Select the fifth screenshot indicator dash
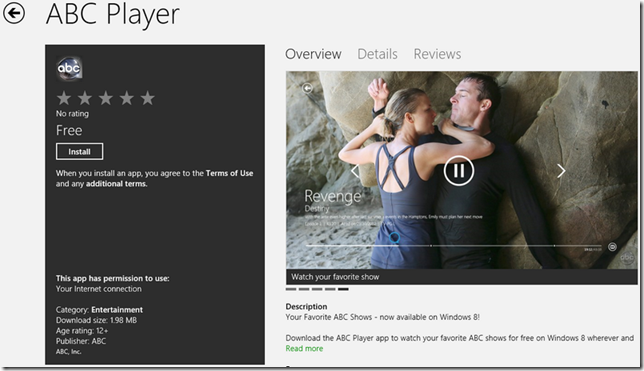This screenshot has height=371, width=644. click(343, 289)
